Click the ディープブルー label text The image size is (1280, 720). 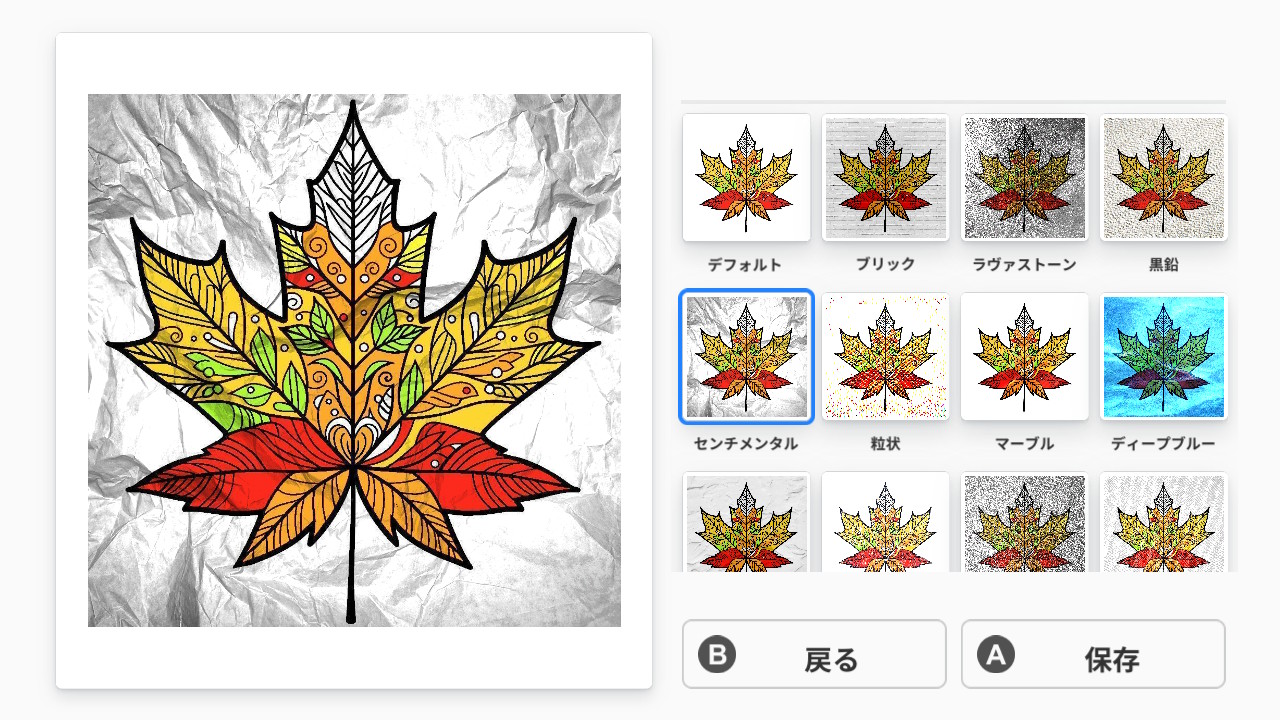pos(1163,444)
